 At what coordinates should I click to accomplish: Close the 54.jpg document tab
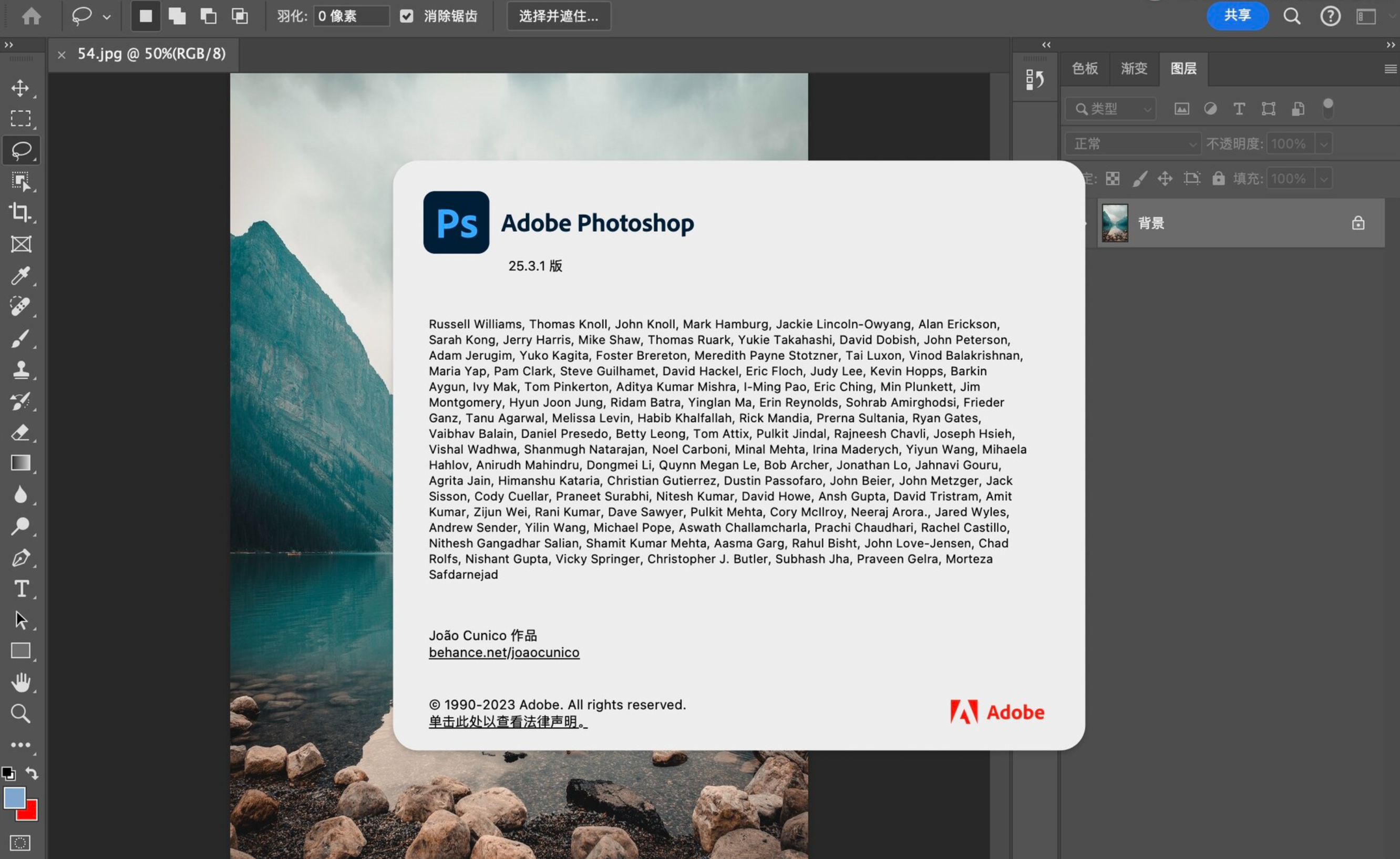pyautogui.click(x=61, y=55)
